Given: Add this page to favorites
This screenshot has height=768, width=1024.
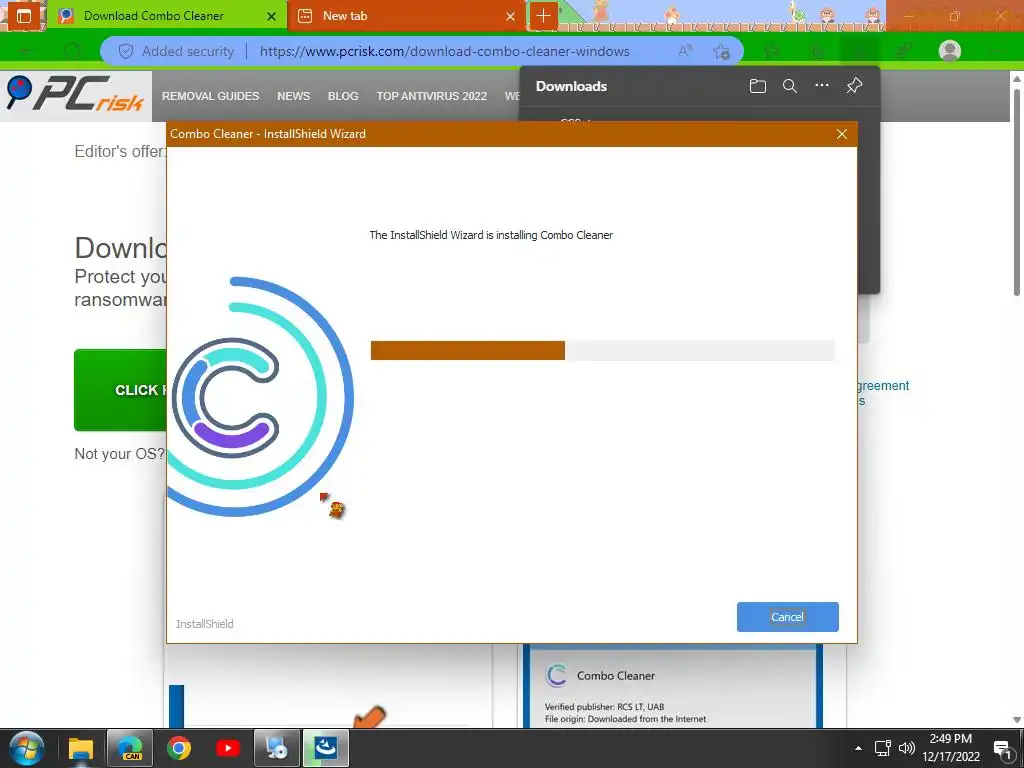Looking at the screenshot, I should [x=722, y=51].
